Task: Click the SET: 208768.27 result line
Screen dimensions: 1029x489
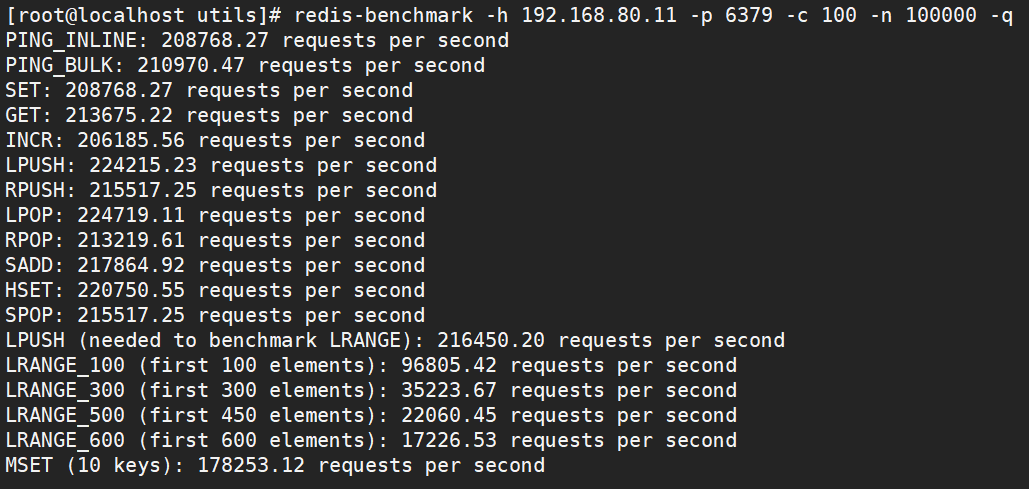Action: (209, 91)
